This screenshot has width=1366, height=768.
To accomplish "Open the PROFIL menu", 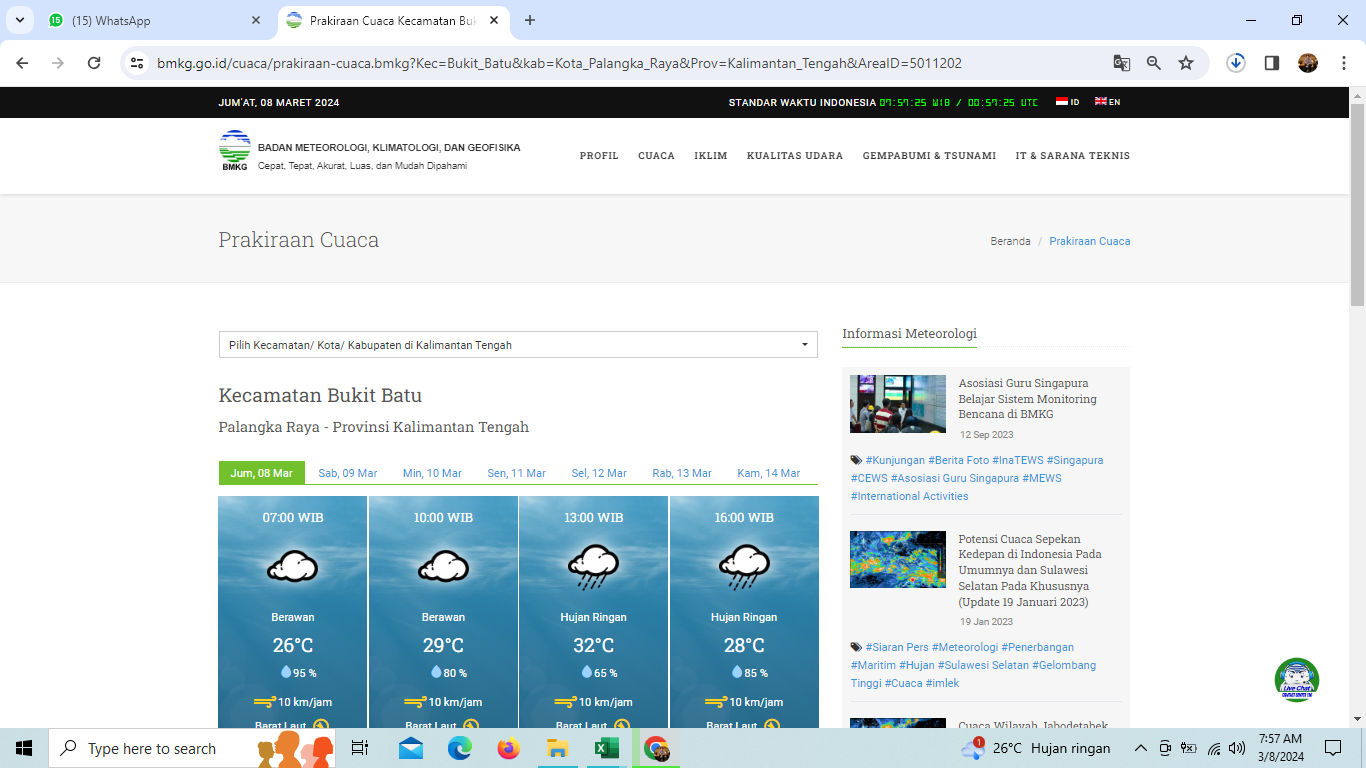I will (x=599, y=156).
